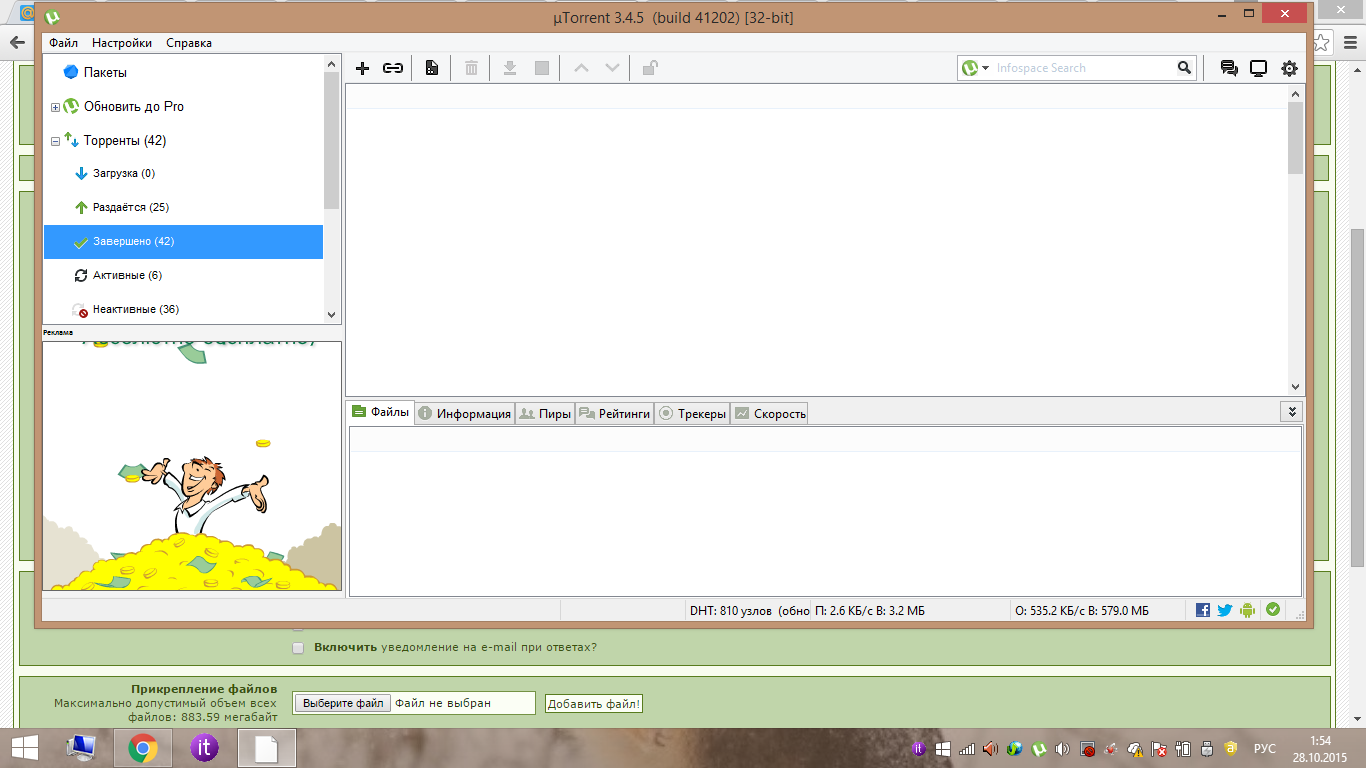1366x768 pixels.
Task: Click the Add Torrent plus icon
Action: point(363,68)
